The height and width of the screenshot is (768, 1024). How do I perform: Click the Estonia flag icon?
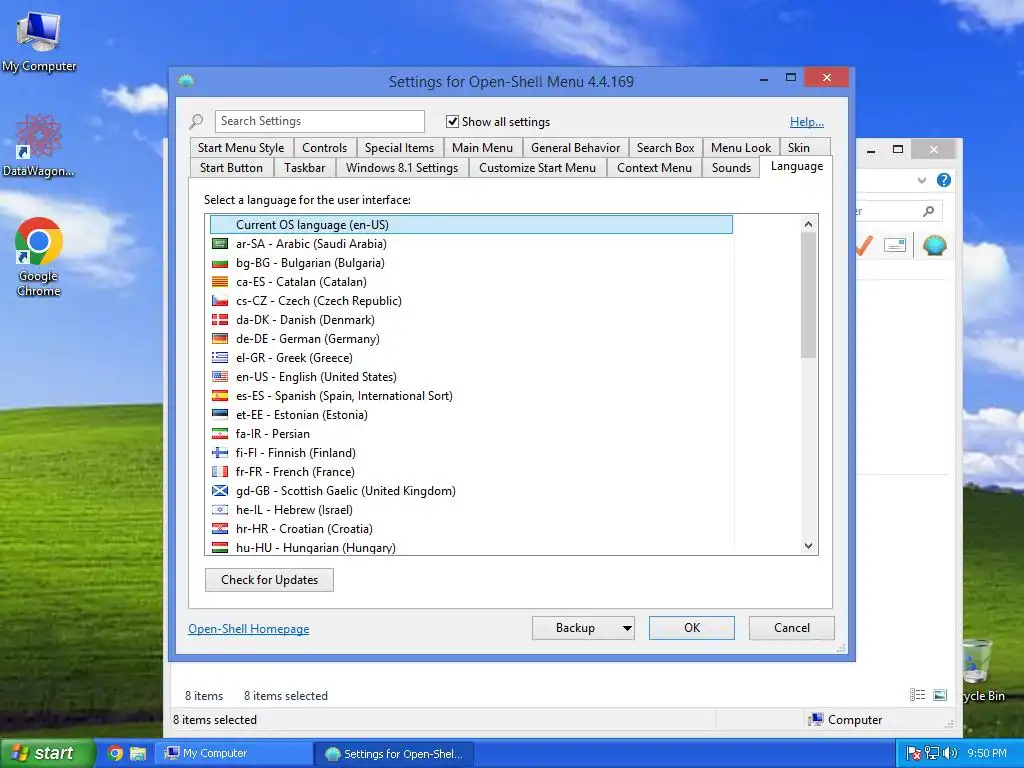click(220, 414)
